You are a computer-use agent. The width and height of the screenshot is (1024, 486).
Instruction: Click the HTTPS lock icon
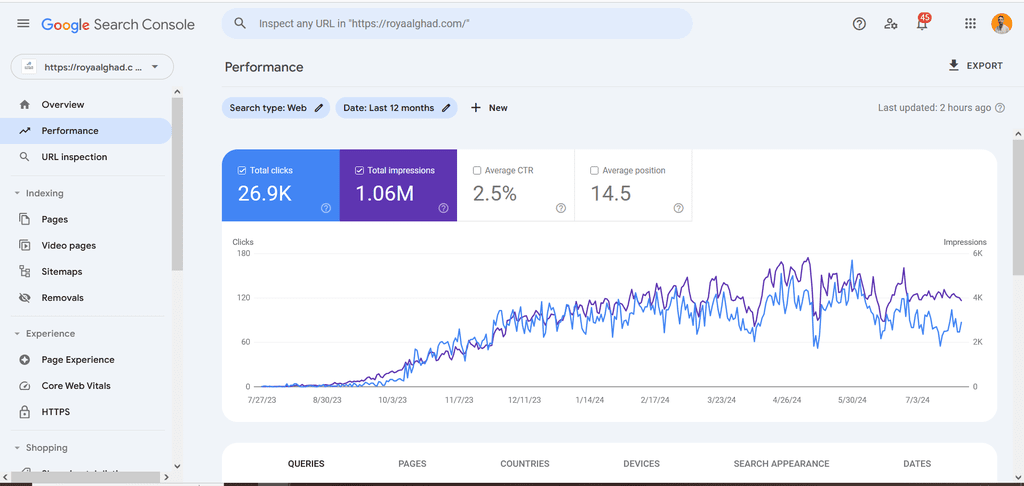tap(25, 412)
